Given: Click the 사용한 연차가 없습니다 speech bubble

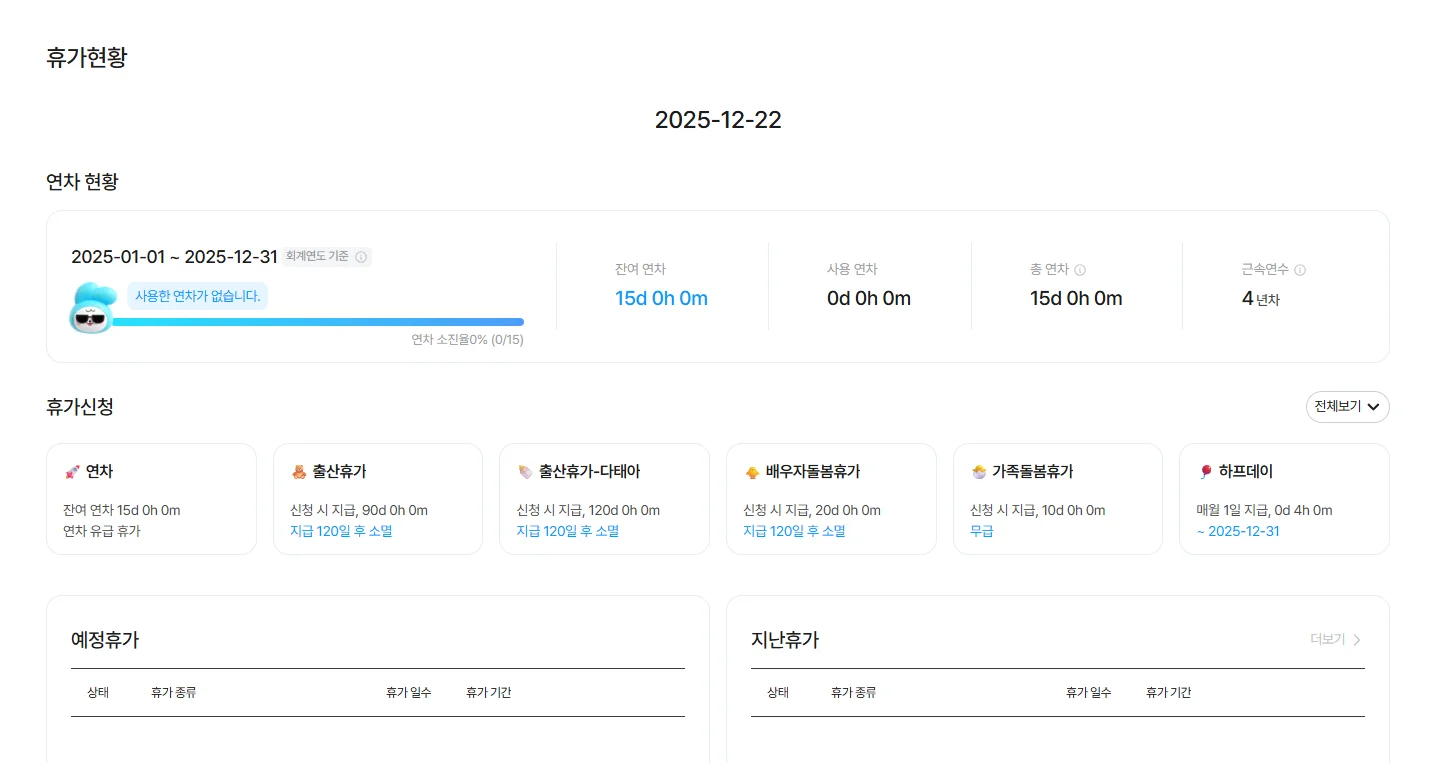Looking at the screenshot, I should click(x=199, y=296).
